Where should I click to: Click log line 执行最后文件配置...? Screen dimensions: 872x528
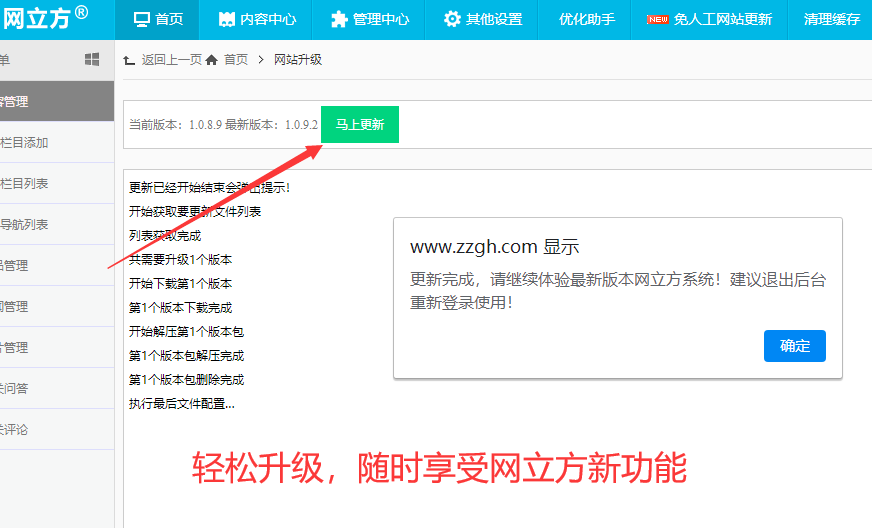coord(182,404)
